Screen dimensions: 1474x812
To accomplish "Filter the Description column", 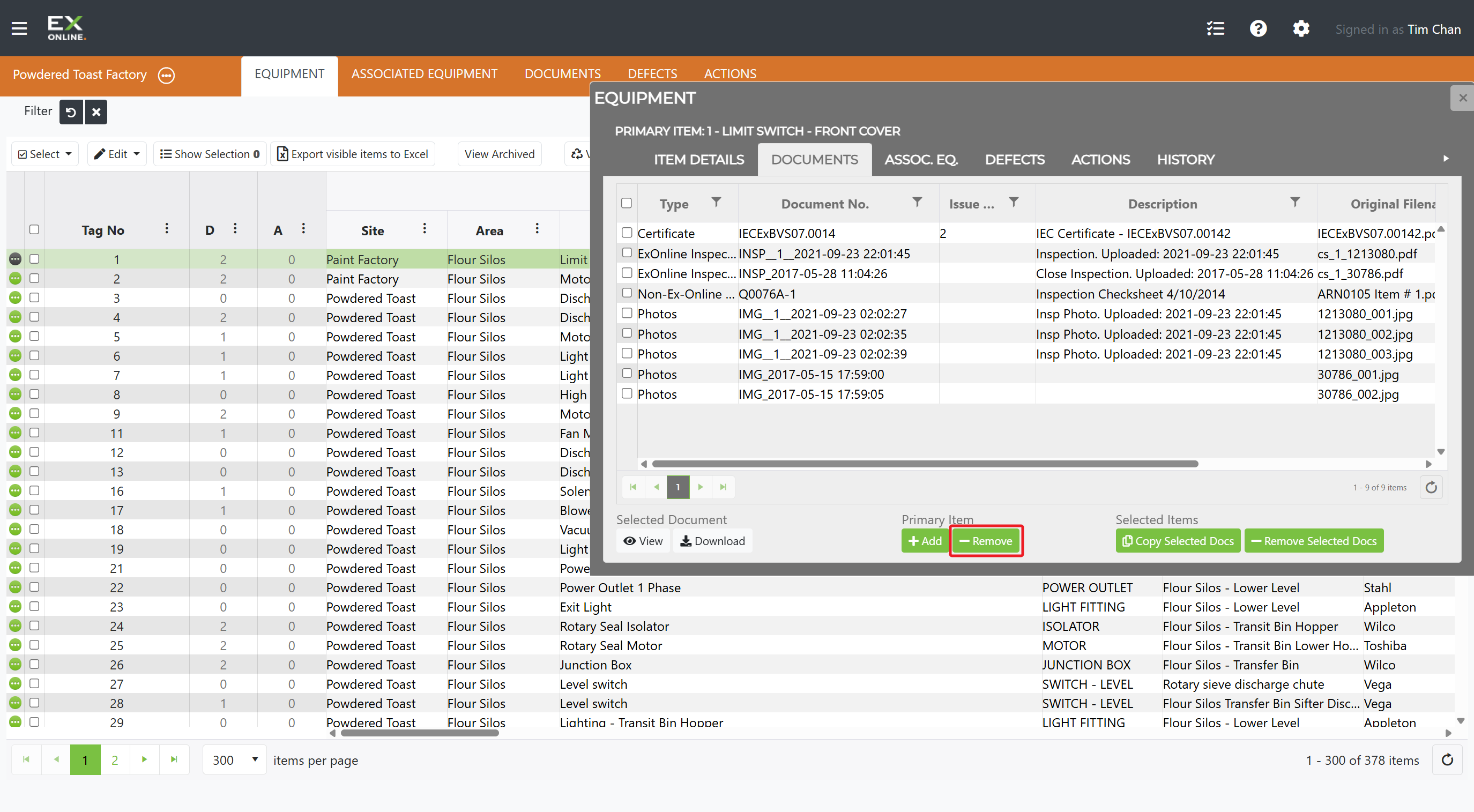I will [1295, 202].
